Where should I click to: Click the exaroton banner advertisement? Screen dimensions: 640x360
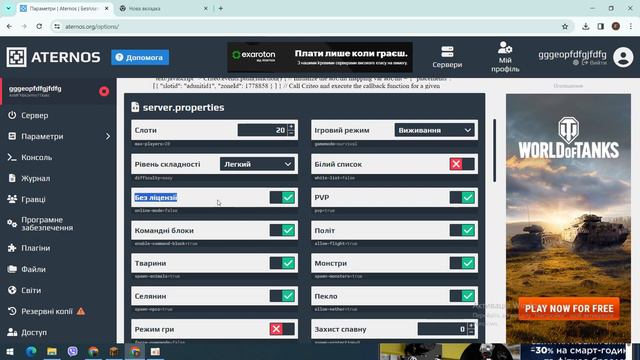pyautogui.click(x=320, y=57)
